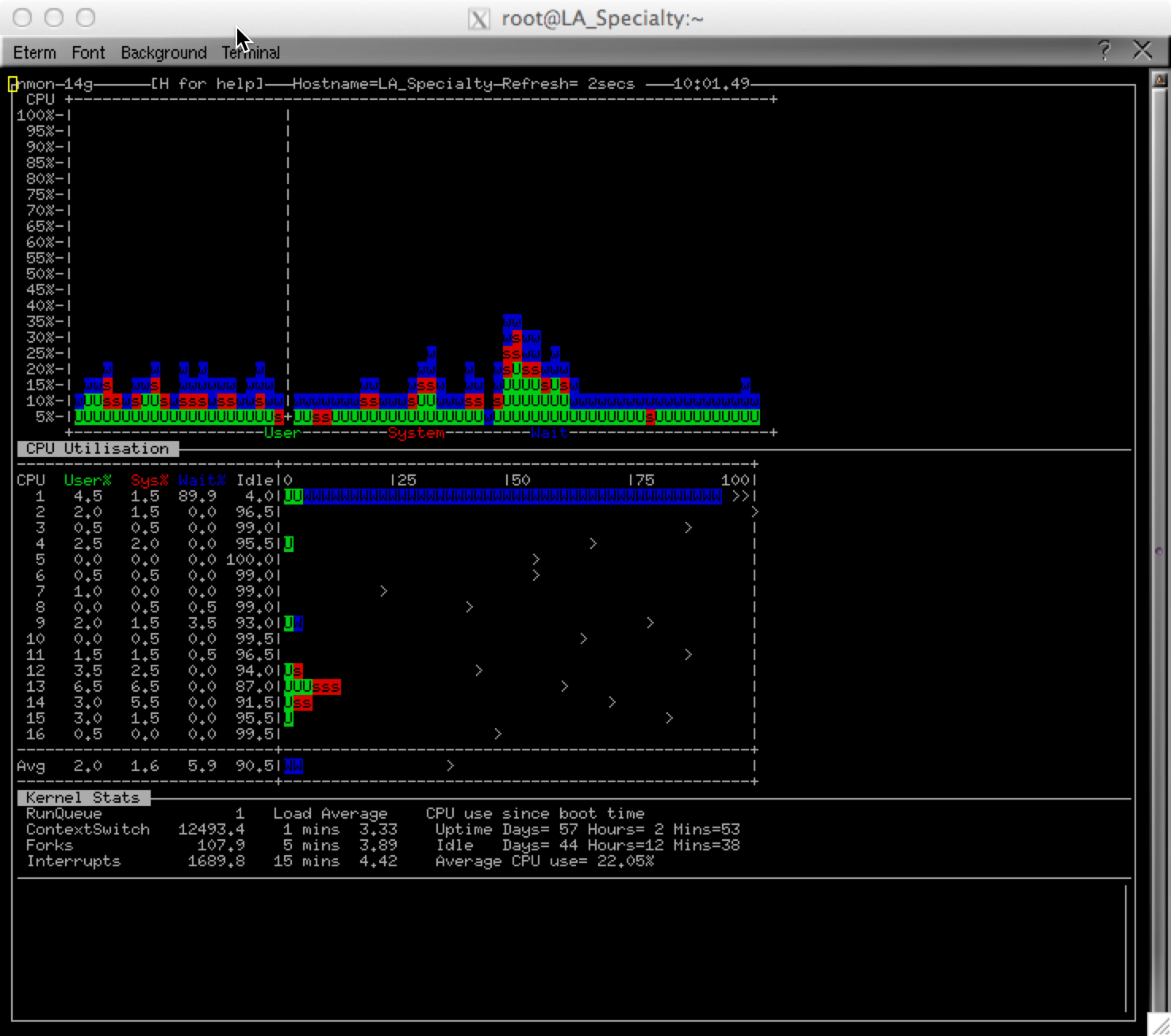Open the Background menu

click(163, 52)
